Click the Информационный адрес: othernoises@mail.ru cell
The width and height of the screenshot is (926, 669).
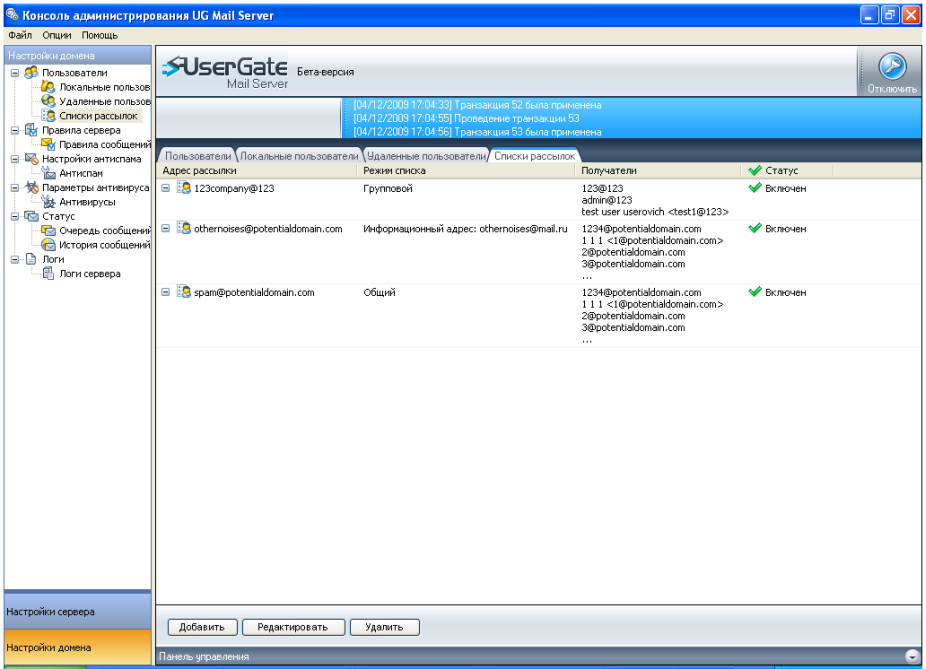(465, 229)
